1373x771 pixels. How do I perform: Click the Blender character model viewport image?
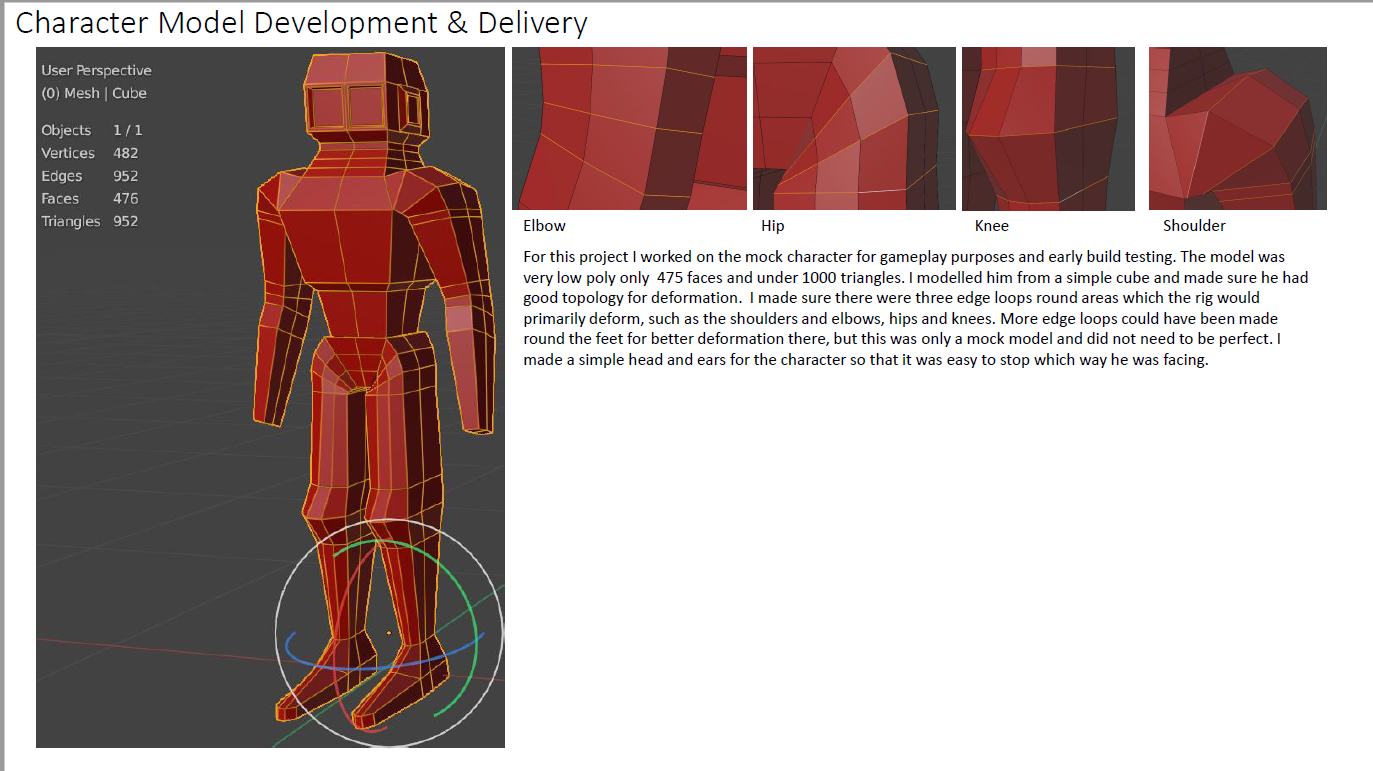click(270, 397)
